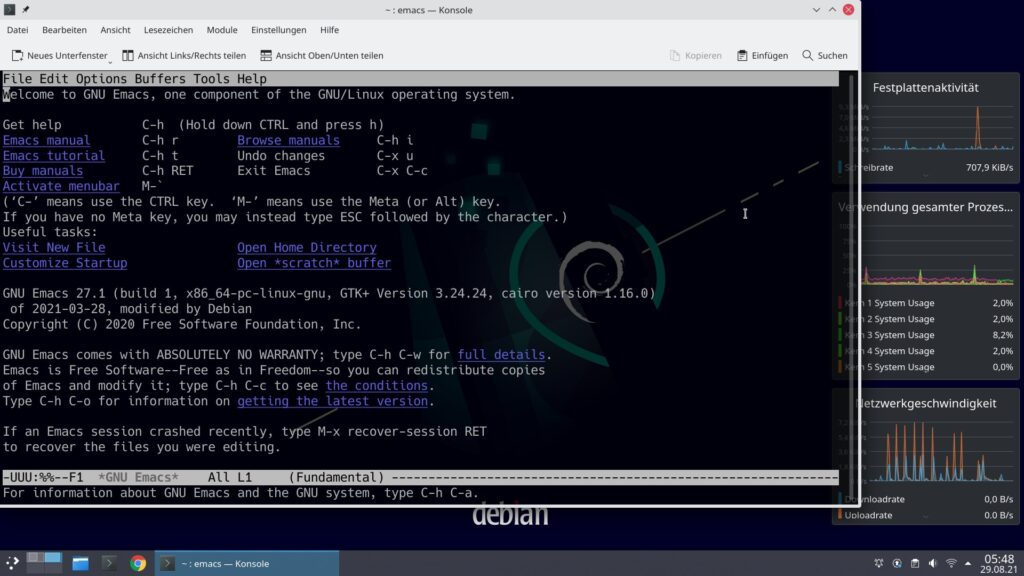1024x576 pixels.
Task: Open Google Chrome from the taskbar
Action: coord(138,563)
